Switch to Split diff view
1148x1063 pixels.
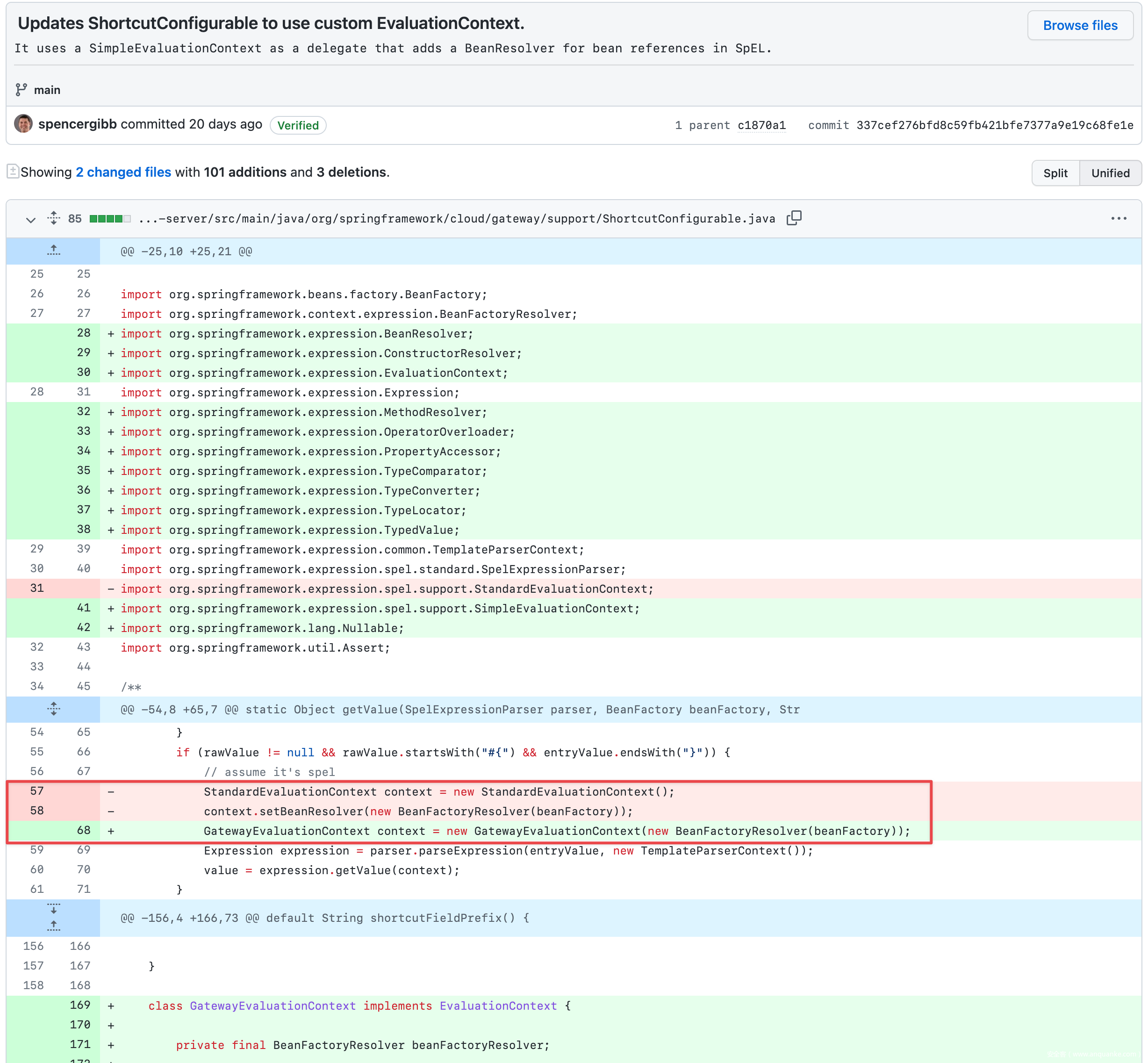1055,173
